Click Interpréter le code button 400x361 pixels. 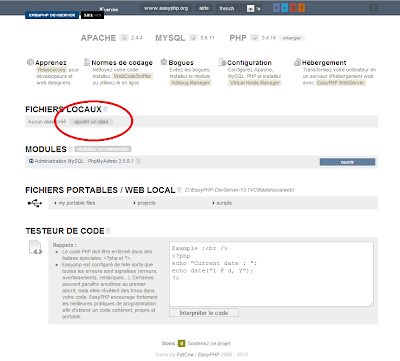(x=204, y=313)
